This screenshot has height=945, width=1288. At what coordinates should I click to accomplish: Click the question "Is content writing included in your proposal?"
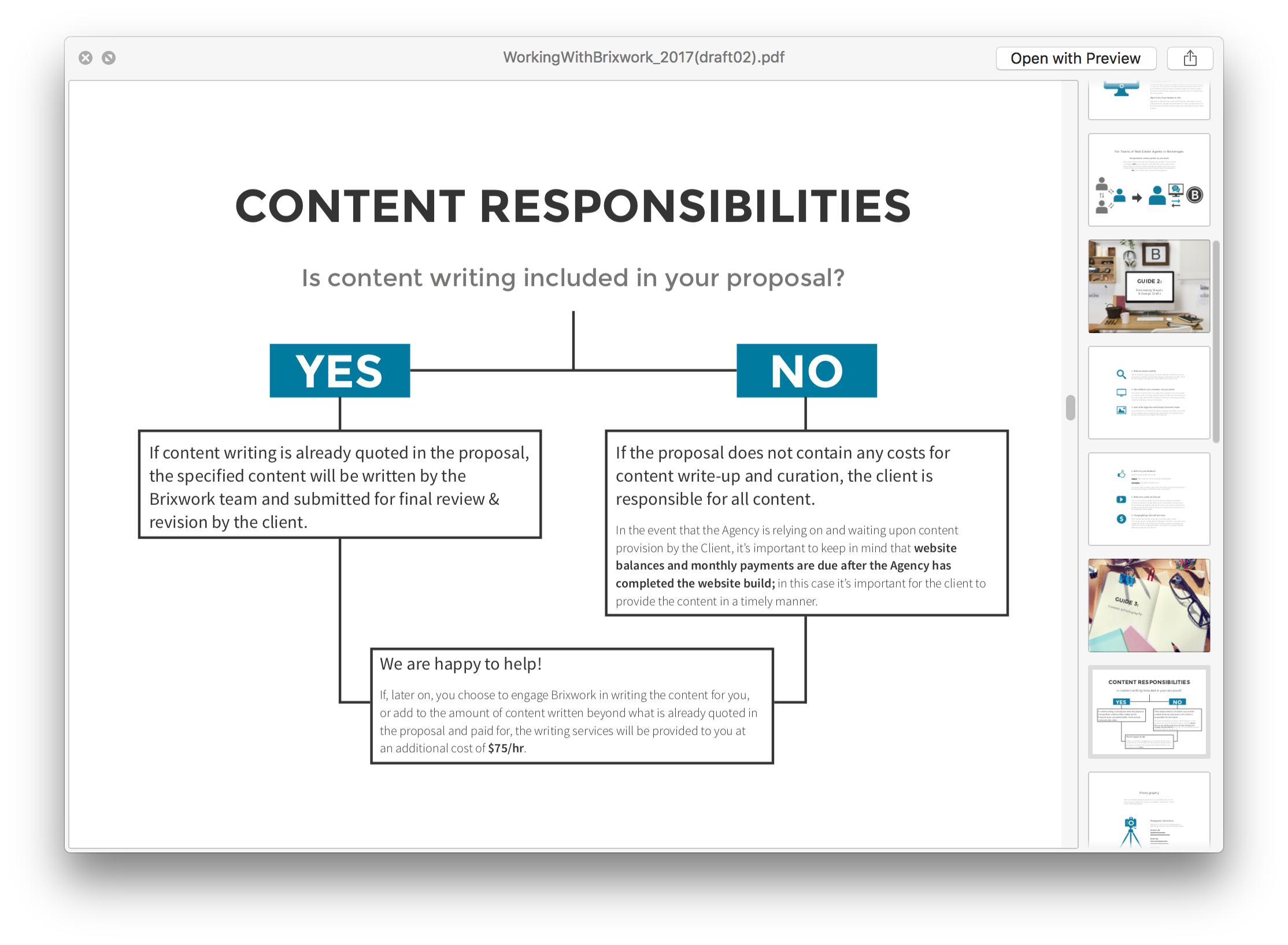[573, 278]
